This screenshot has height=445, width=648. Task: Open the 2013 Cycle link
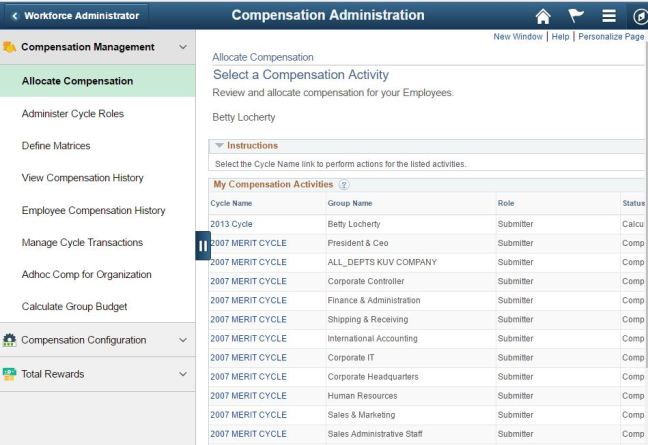pyautogui.click(x=231, y=224)
